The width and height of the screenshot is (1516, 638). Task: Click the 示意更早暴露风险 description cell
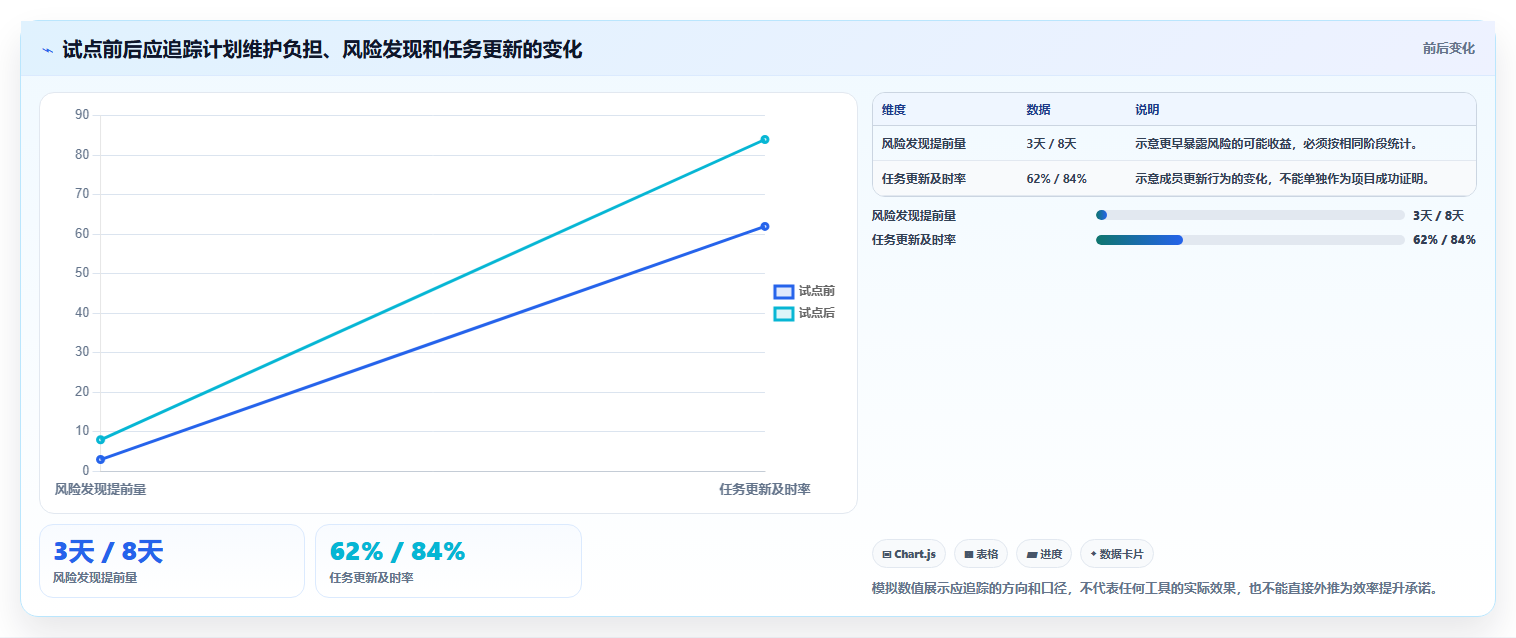(x=1276, y=144)
